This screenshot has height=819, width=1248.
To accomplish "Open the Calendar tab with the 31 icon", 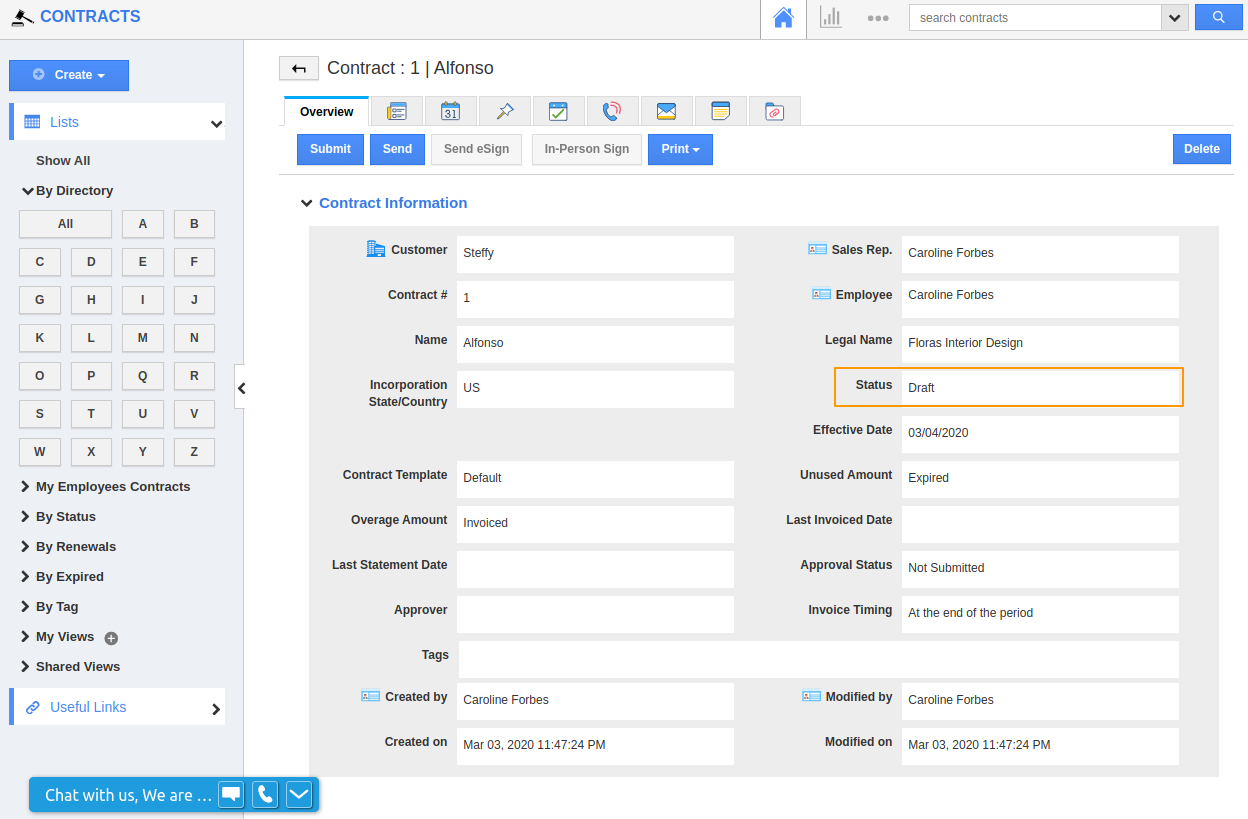I will 451,111.
